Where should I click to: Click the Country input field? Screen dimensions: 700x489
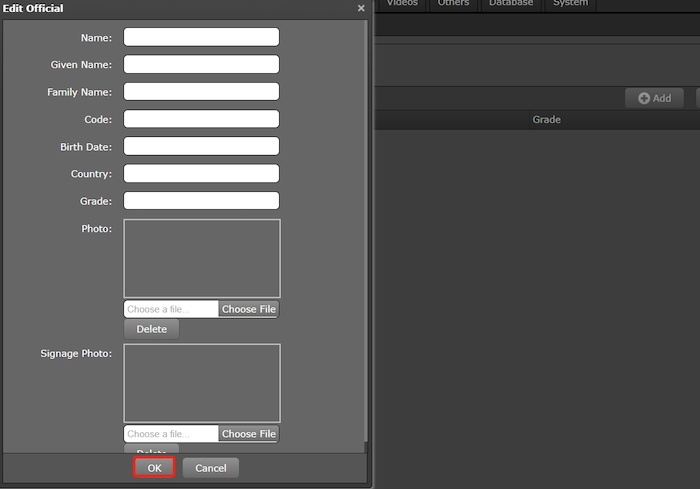click(201, 173)
